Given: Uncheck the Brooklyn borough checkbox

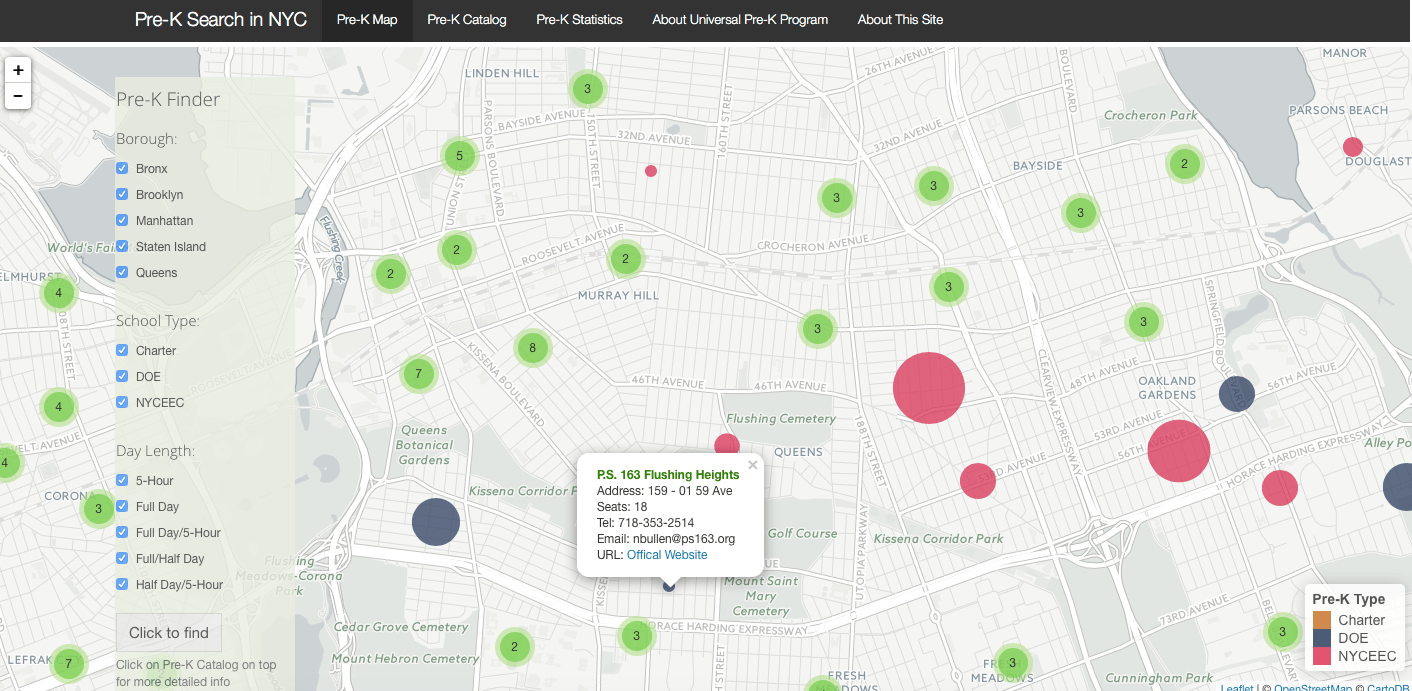Looking at the screenshot, I should point(122,195).
